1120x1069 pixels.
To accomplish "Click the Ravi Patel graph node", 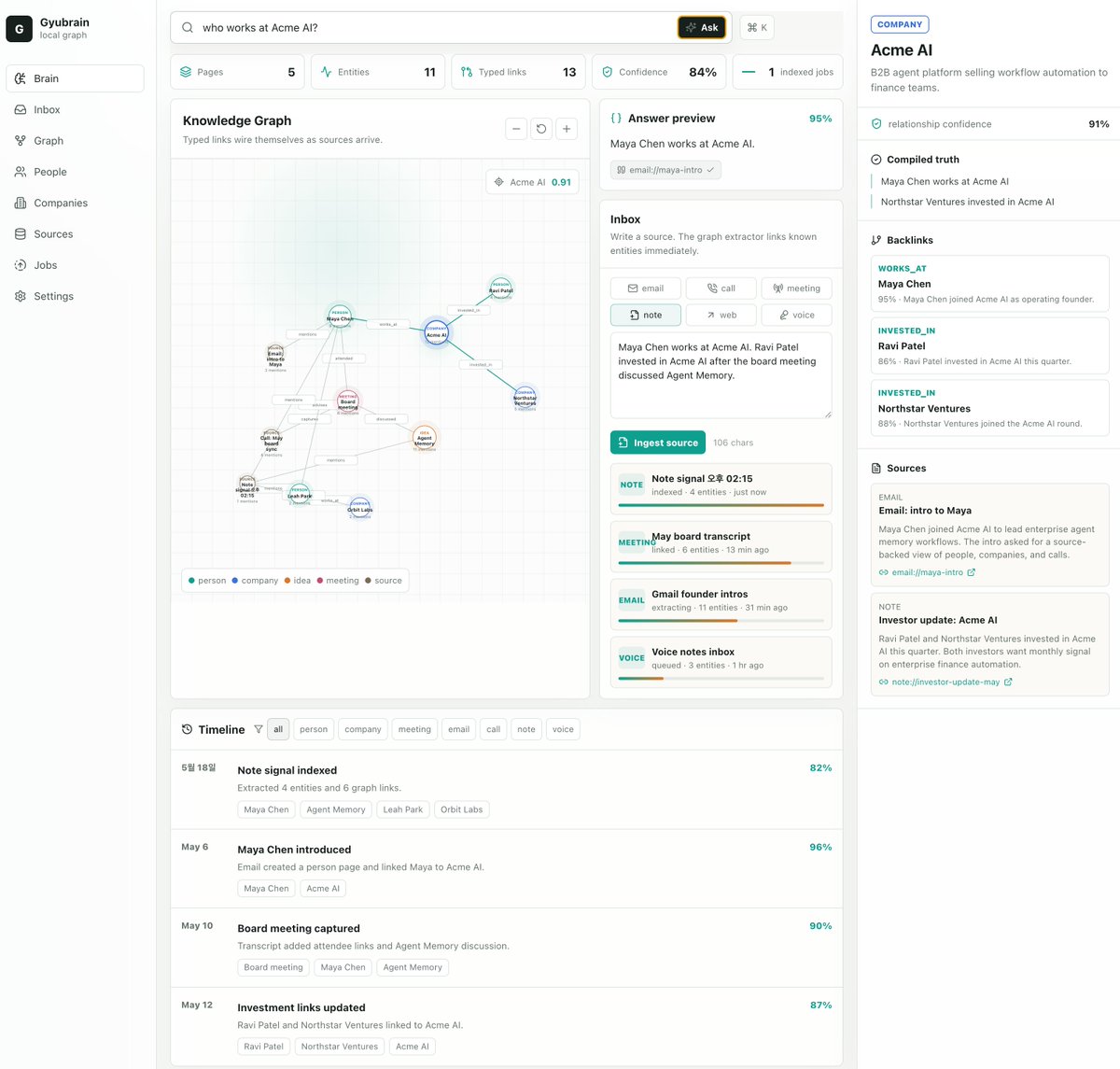I will click(501, 288).
